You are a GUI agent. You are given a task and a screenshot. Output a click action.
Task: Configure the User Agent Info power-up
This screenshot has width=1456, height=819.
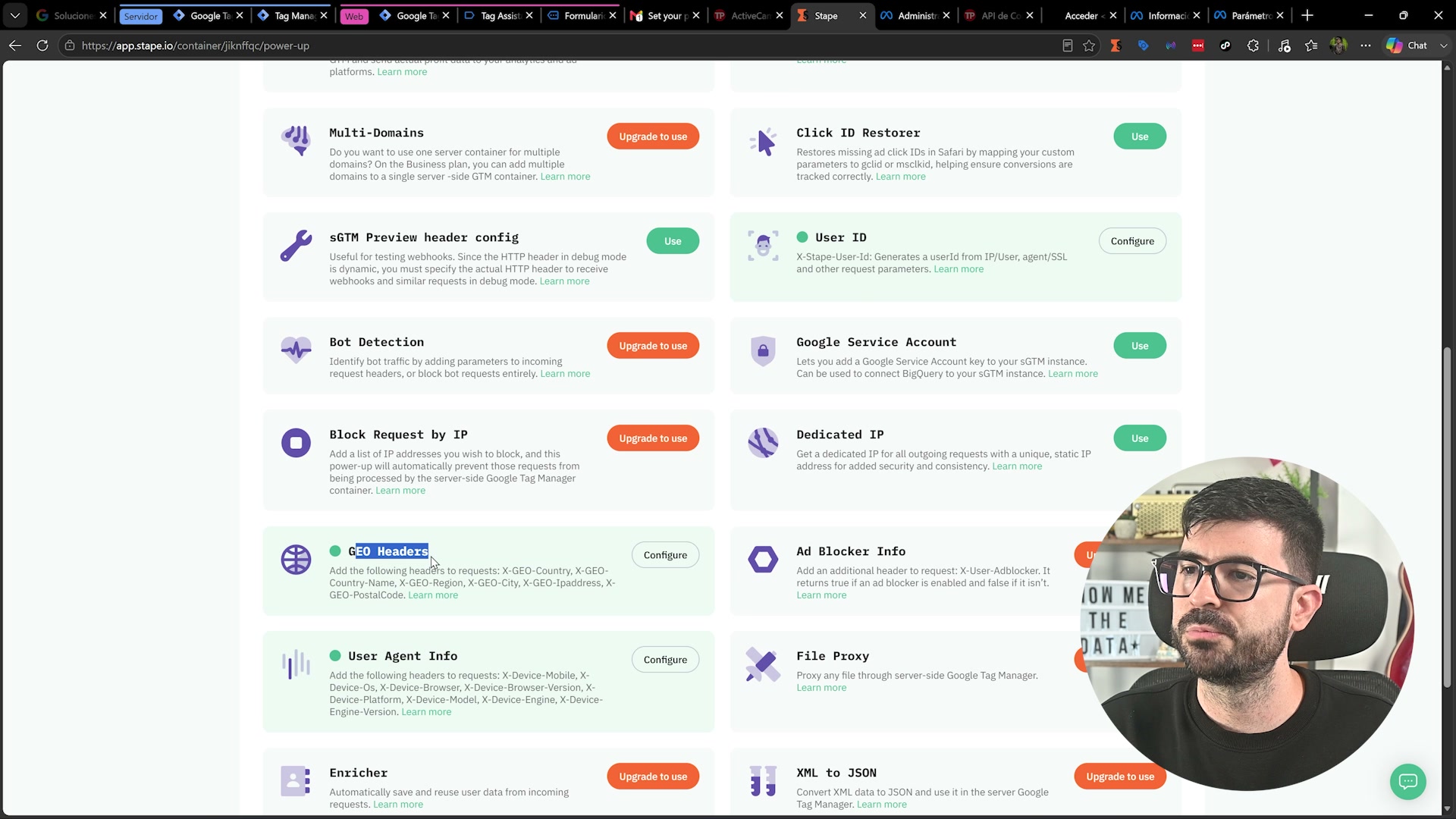pos(665,660)
